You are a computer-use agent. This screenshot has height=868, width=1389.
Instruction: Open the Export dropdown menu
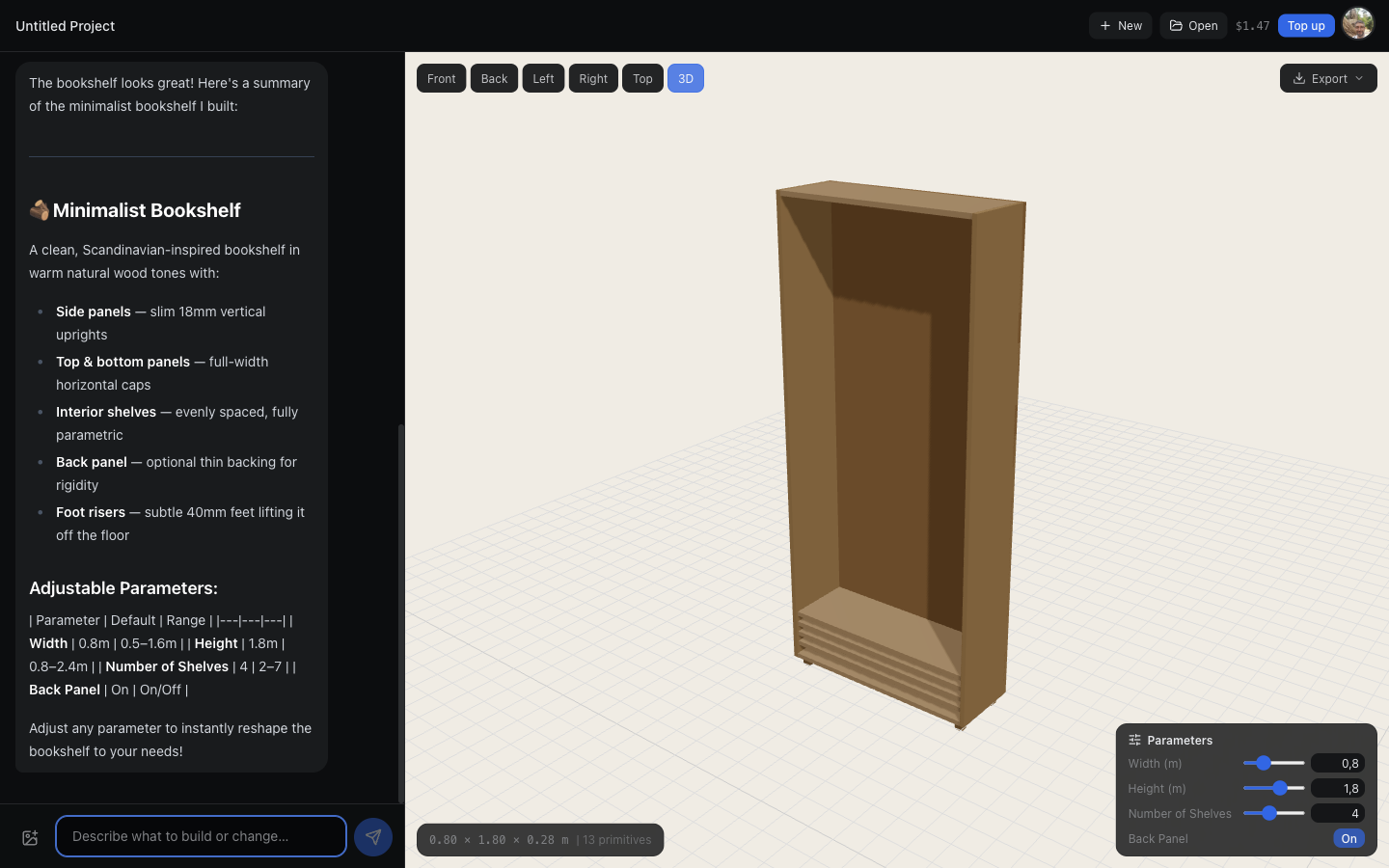(x=1327, y=79)
